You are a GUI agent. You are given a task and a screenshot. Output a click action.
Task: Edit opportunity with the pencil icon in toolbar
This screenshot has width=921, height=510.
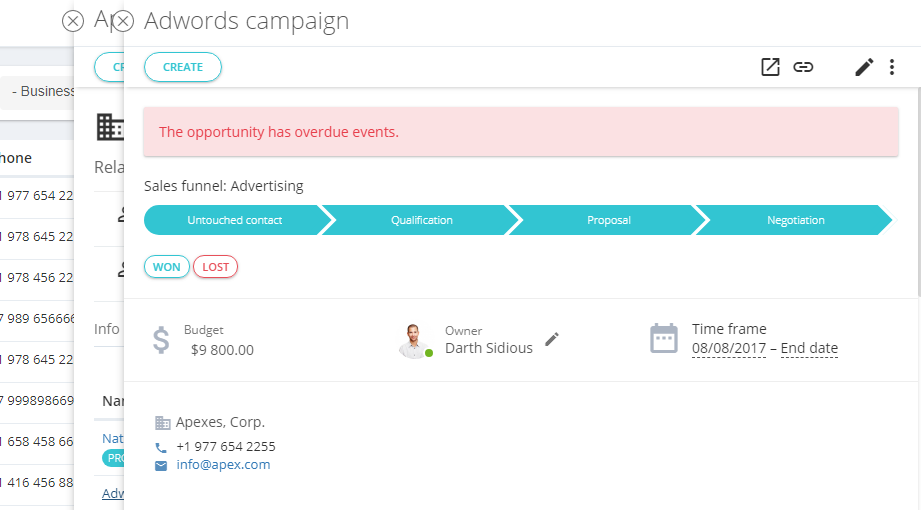864,67
